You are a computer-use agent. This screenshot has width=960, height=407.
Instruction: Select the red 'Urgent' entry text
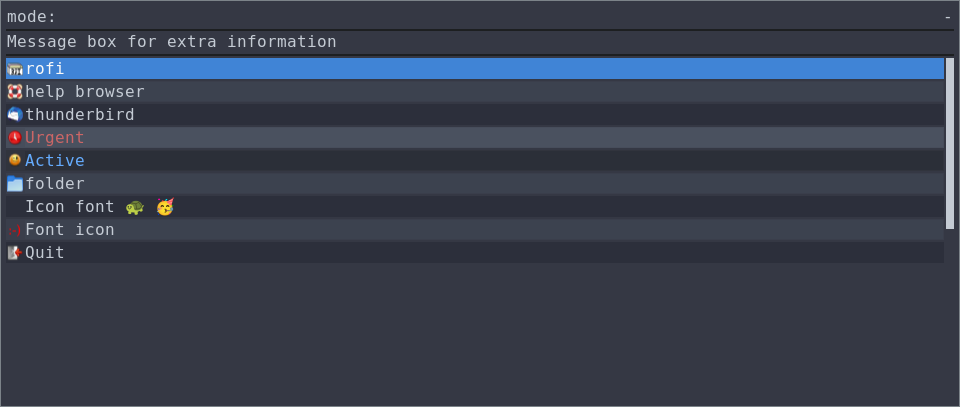[x=55, y=138]
